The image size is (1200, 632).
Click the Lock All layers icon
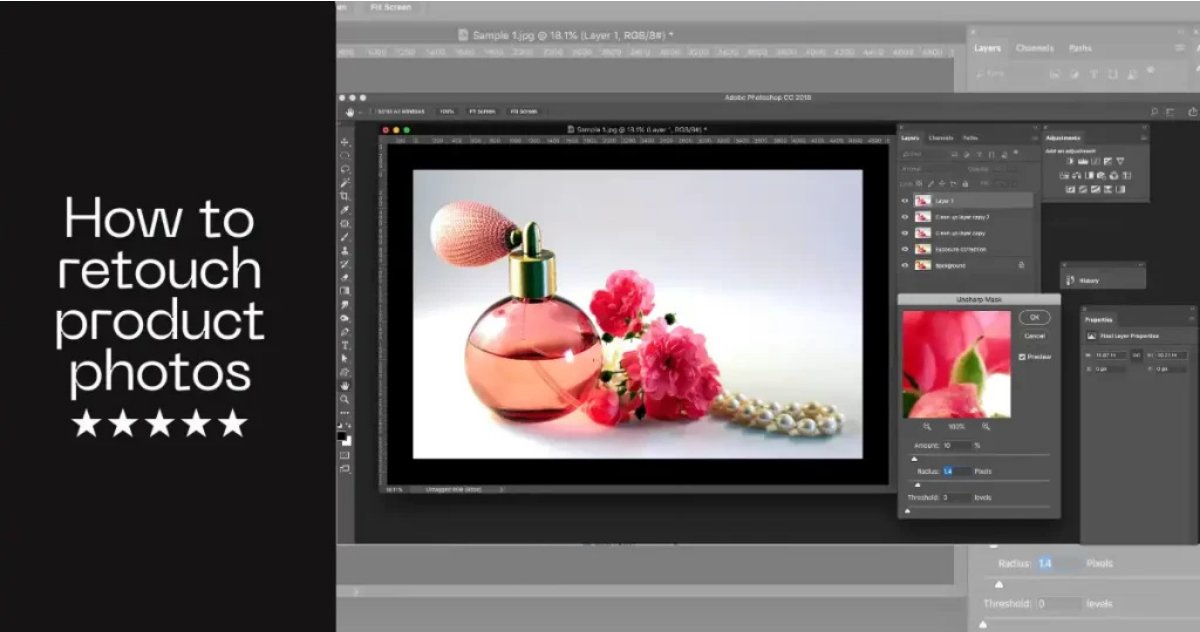pos(965,184)
